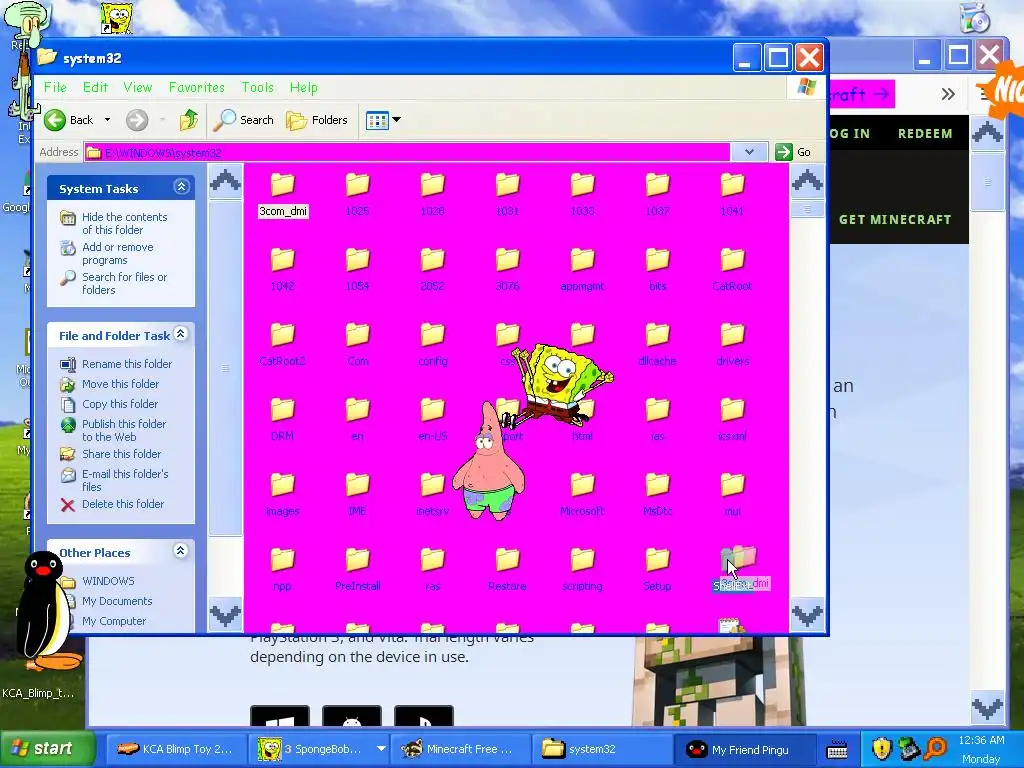Image resolution: width=1024 pixels, height=768 pixels.
Task: Select the dllcache folder
Action: [658, 344]
